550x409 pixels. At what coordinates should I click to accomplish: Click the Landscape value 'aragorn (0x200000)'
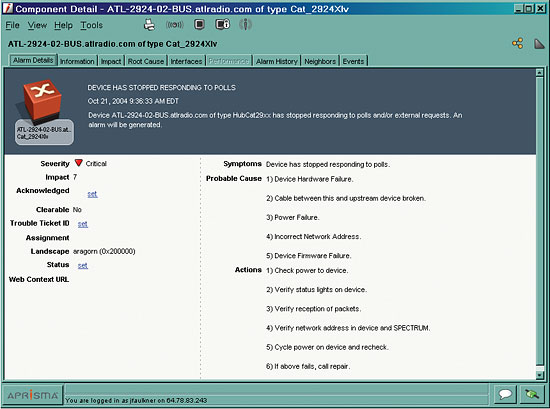(x=104, y=251)
